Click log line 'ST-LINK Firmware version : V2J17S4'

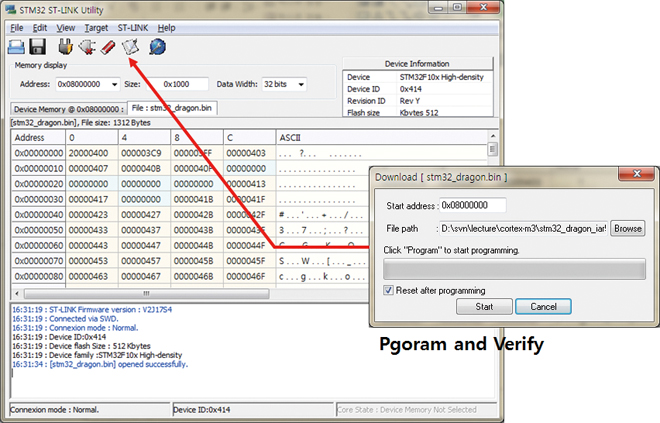[x=92, y=309]
